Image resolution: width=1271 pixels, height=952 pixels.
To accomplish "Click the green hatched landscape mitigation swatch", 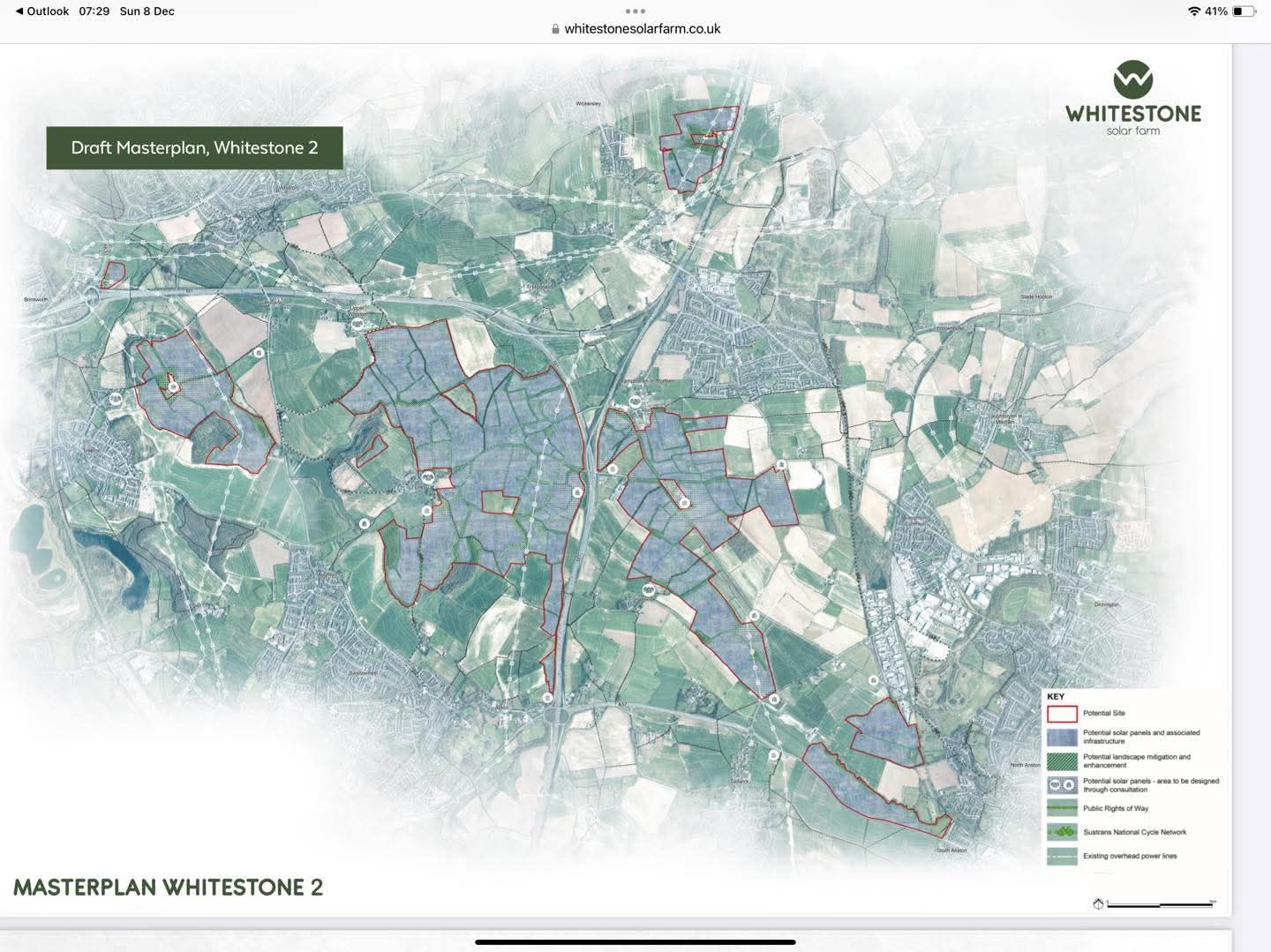I will tap(1062, 761).
